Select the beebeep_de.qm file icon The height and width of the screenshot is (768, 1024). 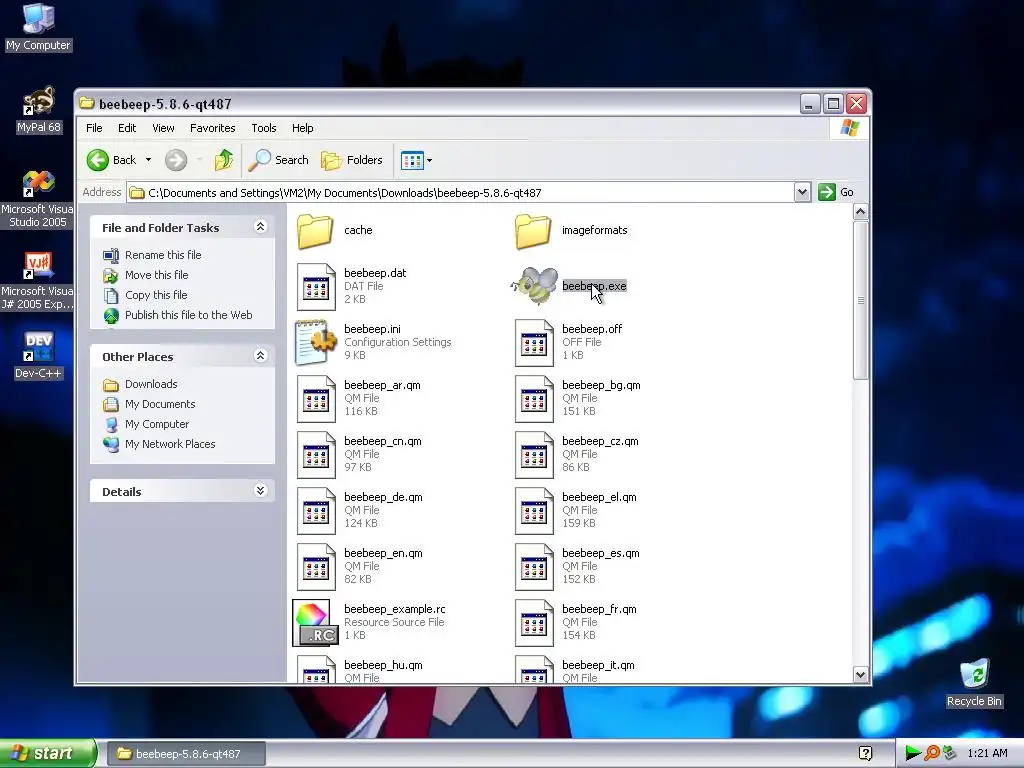(x=316, y=511)
